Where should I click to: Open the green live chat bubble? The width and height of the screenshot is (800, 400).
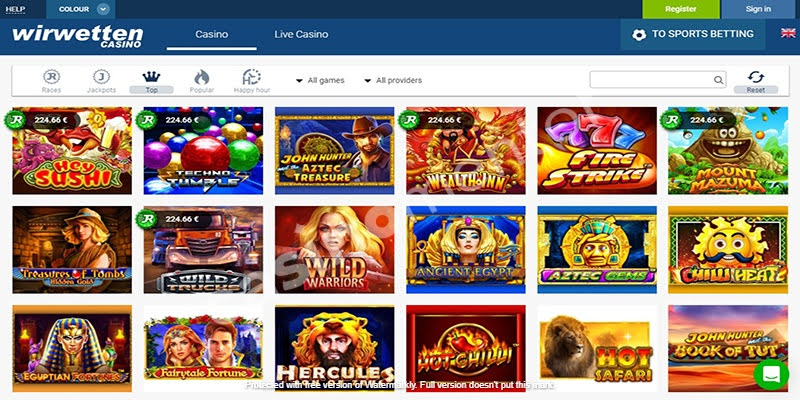pyautogui.click(x=771, y=373)
